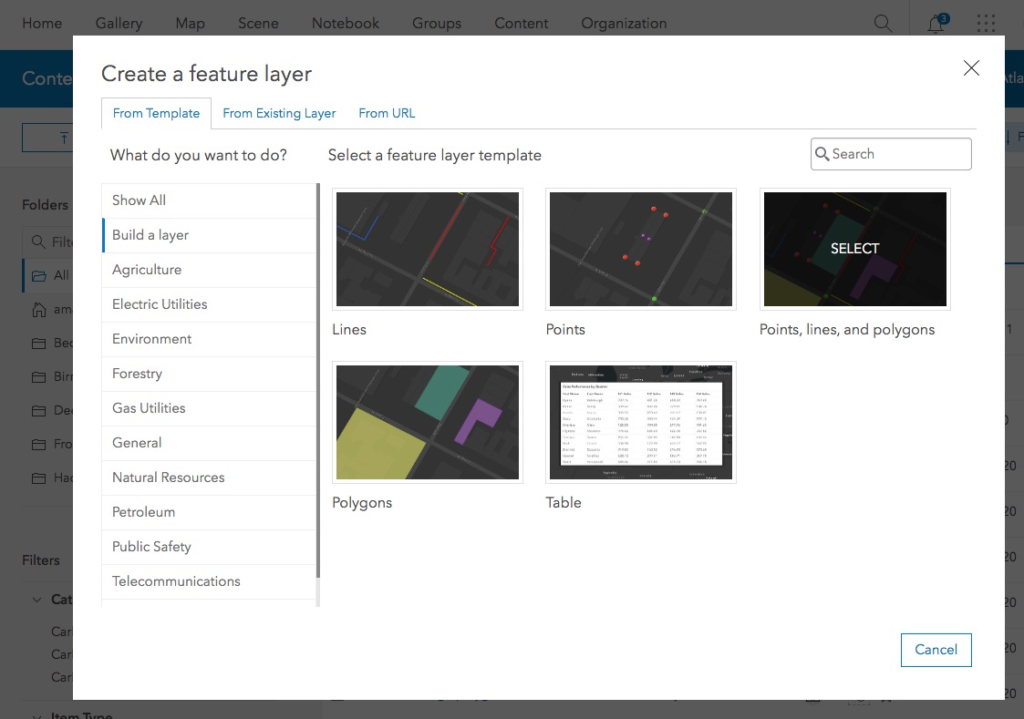Image resolution: width=1024 pixels, height=719 pixels.
Task: Select the Lines template thumbnail
Action: point(427,249)
